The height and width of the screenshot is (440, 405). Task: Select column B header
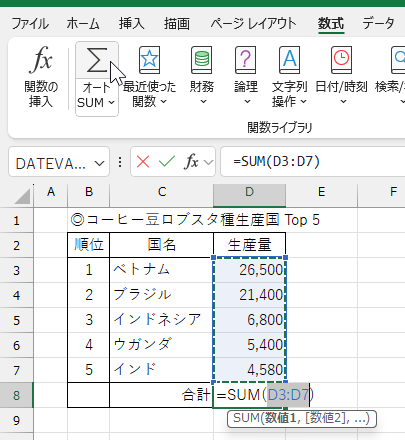89,195
